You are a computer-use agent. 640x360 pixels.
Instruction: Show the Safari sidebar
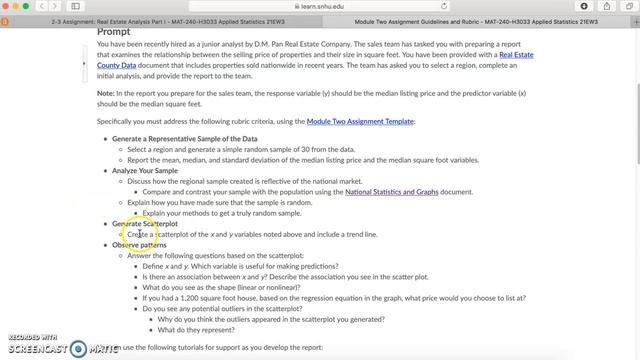click(x=76, y=6)
